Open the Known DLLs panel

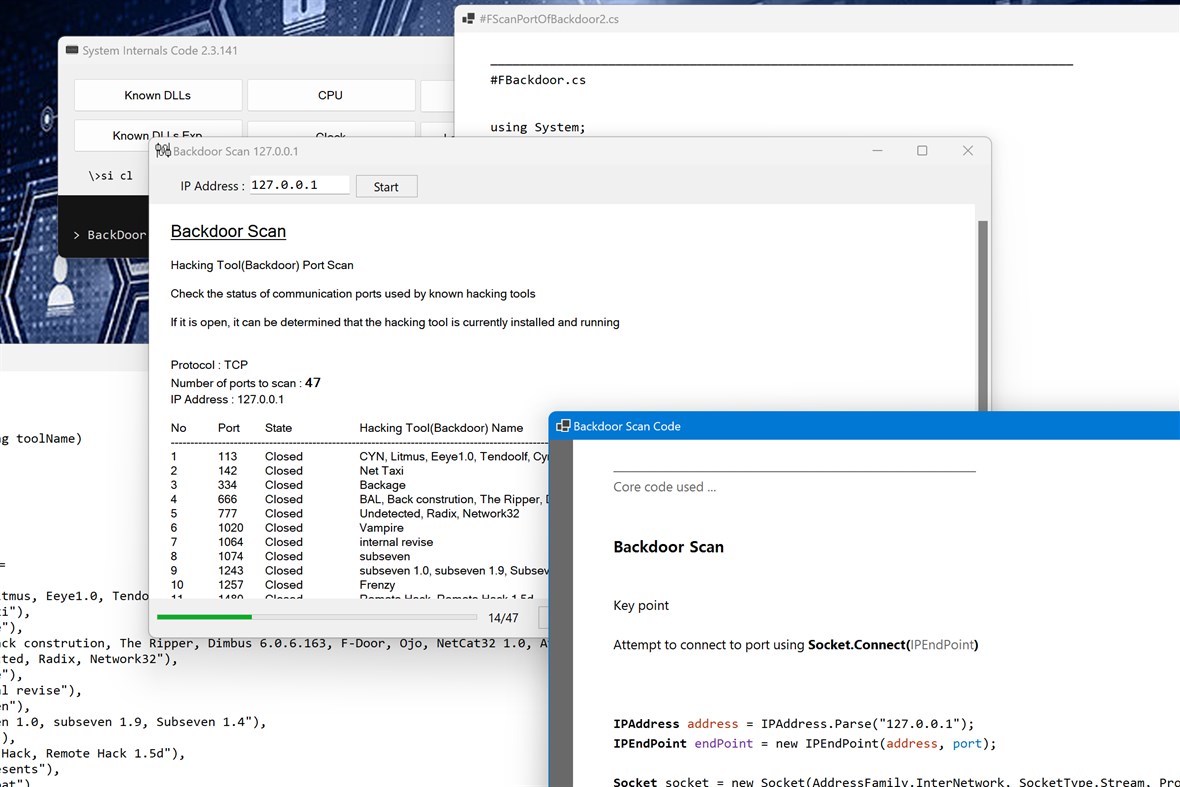click(x=156, y=95)
